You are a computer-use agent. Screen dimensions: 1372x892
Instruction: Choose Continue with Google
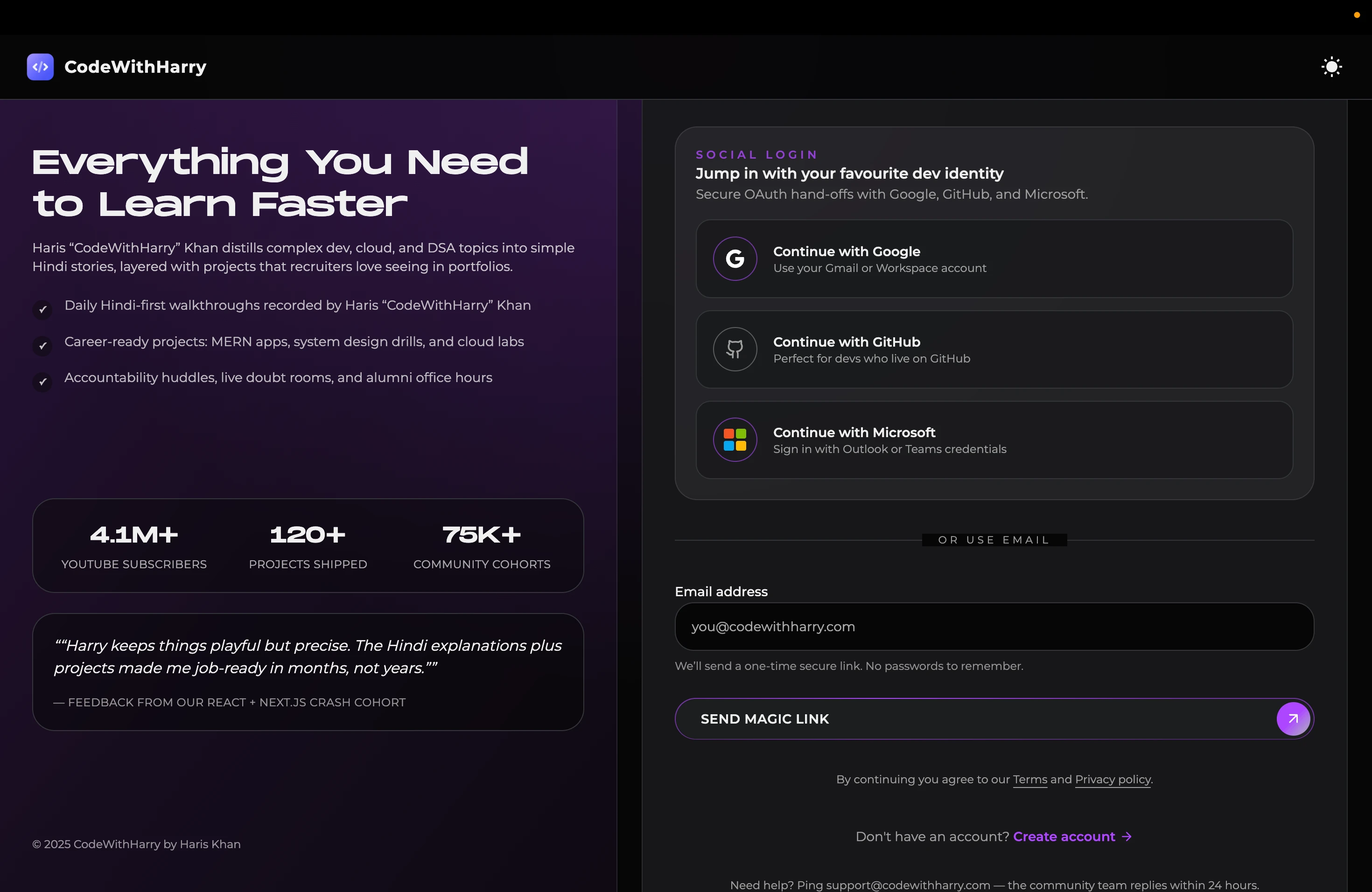(994, 259)
